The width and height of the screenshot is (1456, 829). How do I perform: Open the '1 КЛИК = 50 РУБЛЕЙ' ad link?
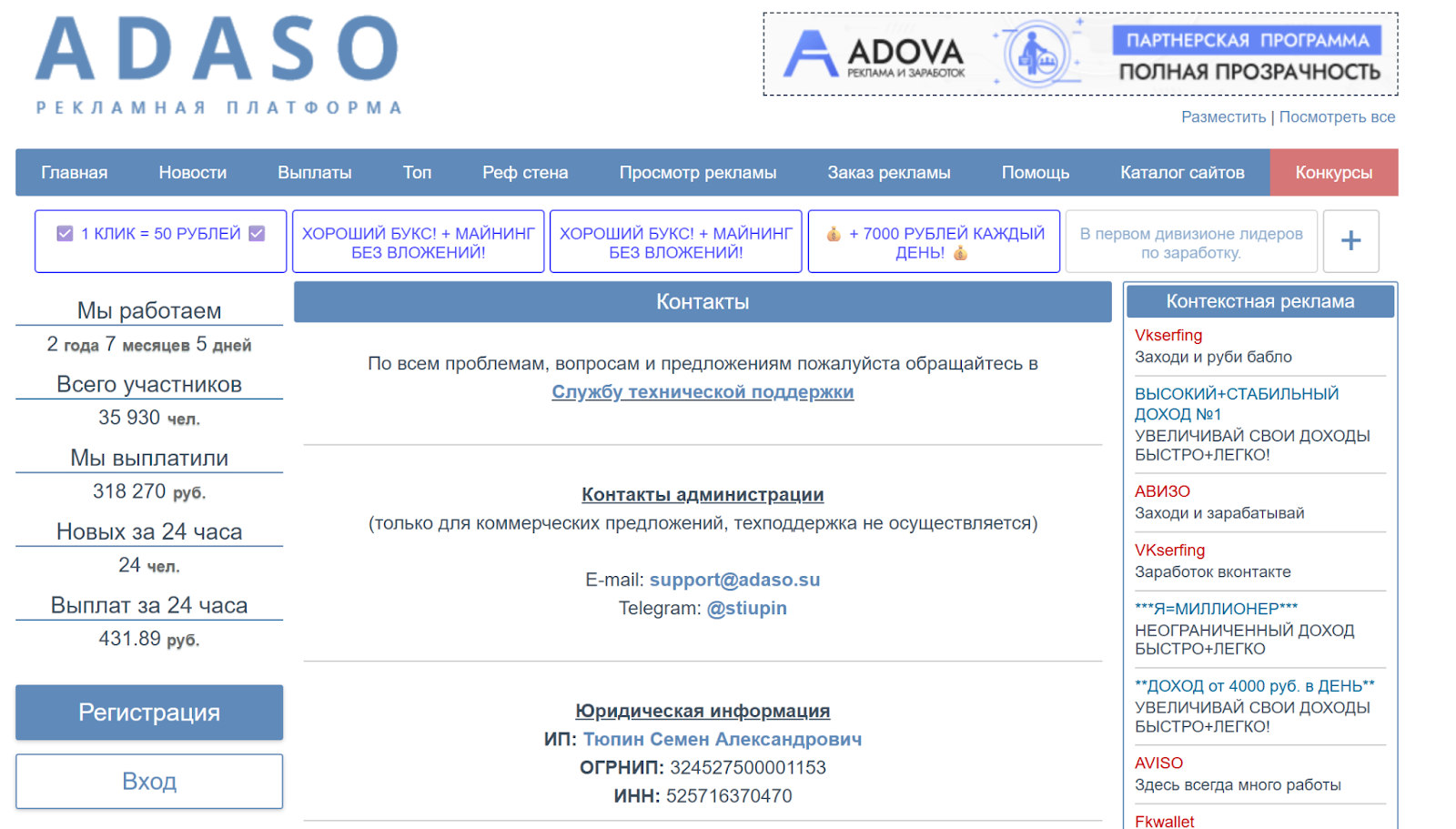pos(161,241)
